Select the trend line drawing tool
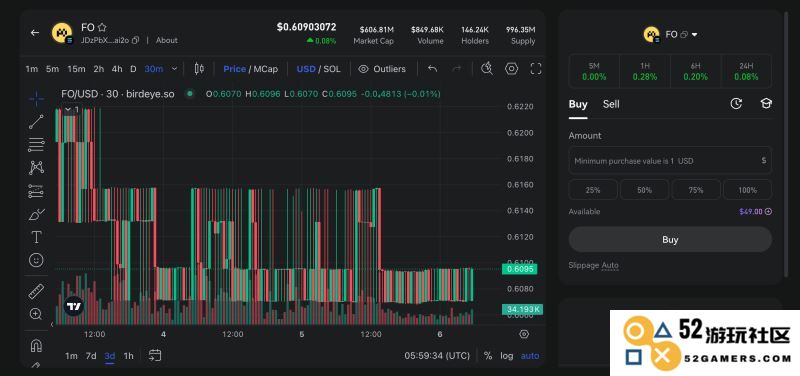Screen dimensions: 800x376 point(36,121)
